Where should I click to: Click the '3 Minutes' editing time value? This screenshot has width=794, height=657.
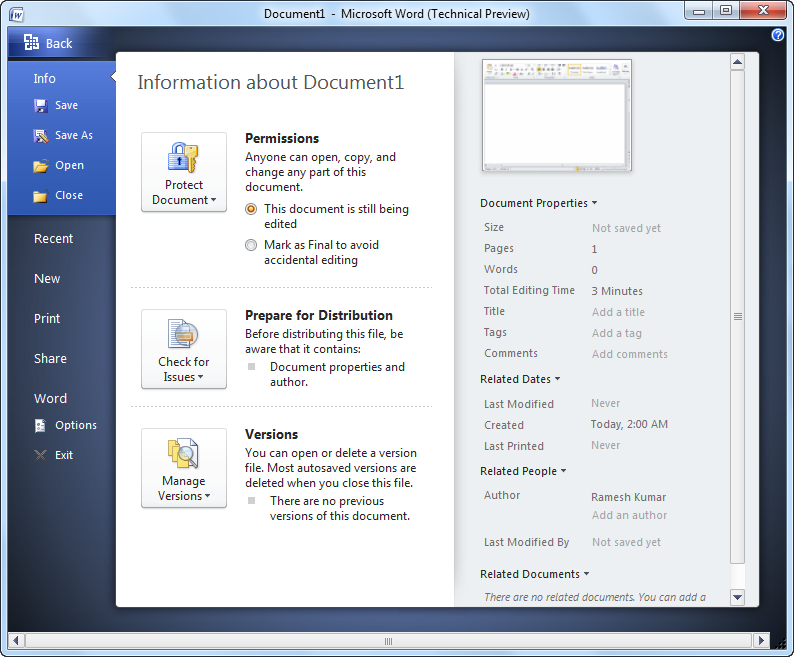(617, 291)
